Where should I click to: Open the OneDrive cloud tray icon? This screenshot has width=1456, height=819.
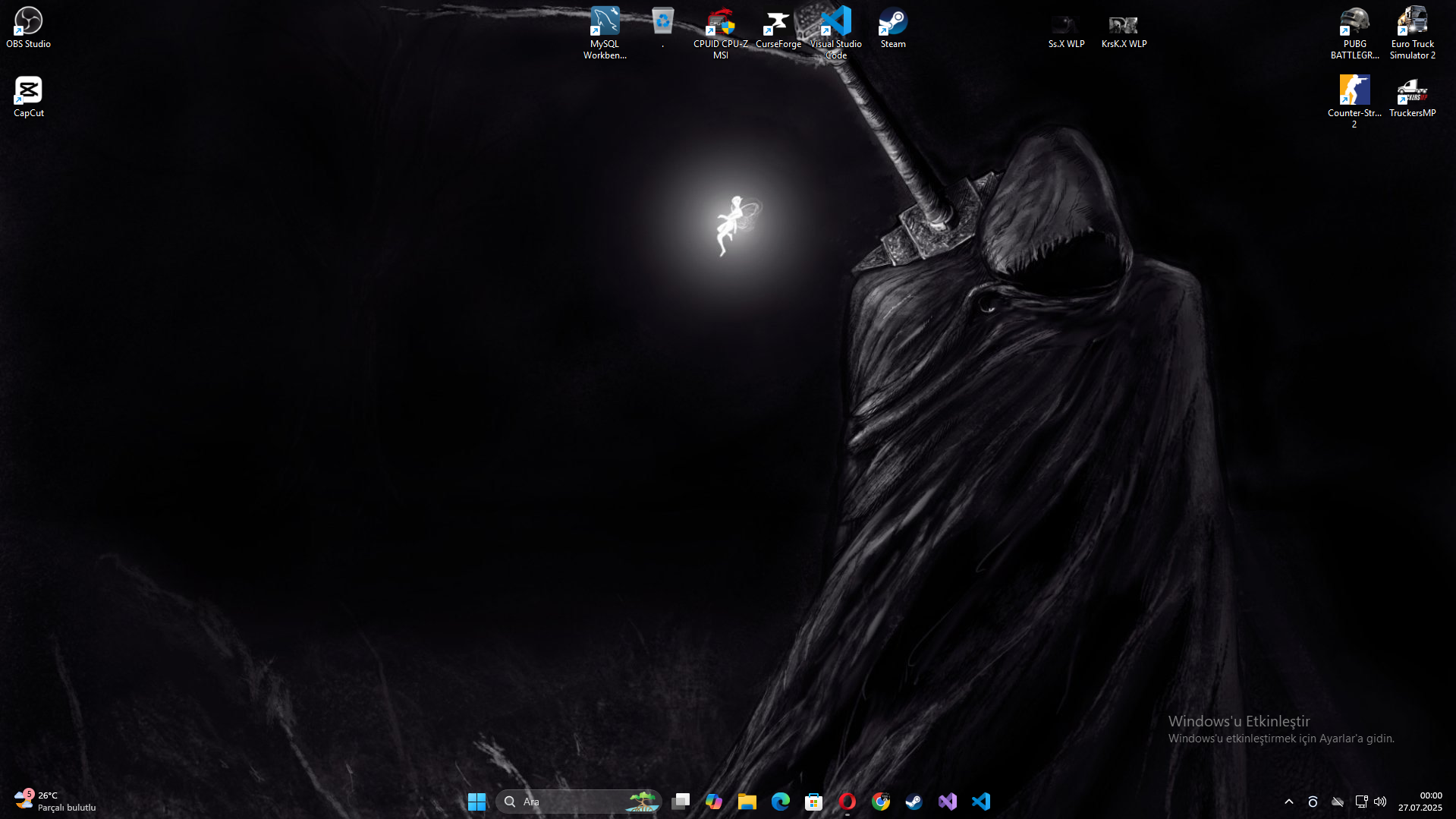coord(1338,802)
